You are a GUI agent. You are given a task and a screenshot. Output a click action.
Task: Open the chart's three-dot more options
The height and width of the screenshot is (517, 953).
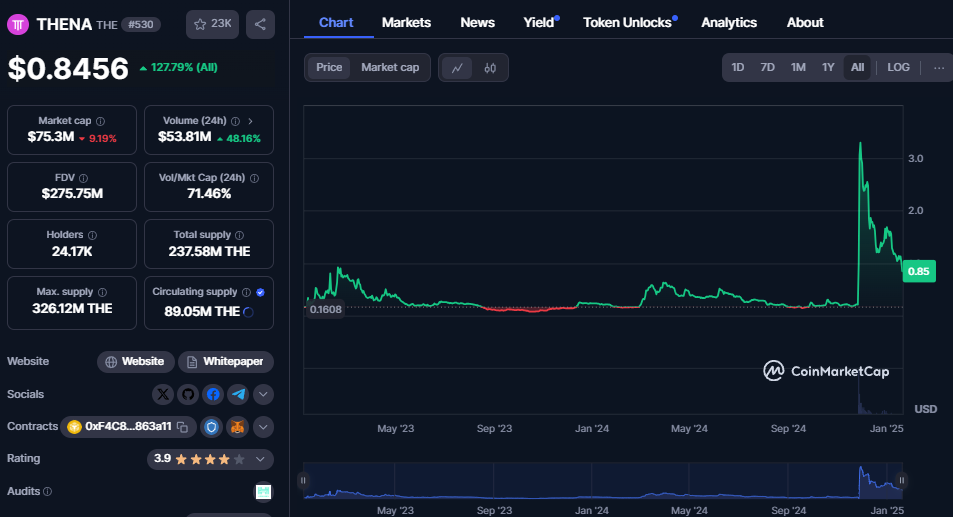939,67
